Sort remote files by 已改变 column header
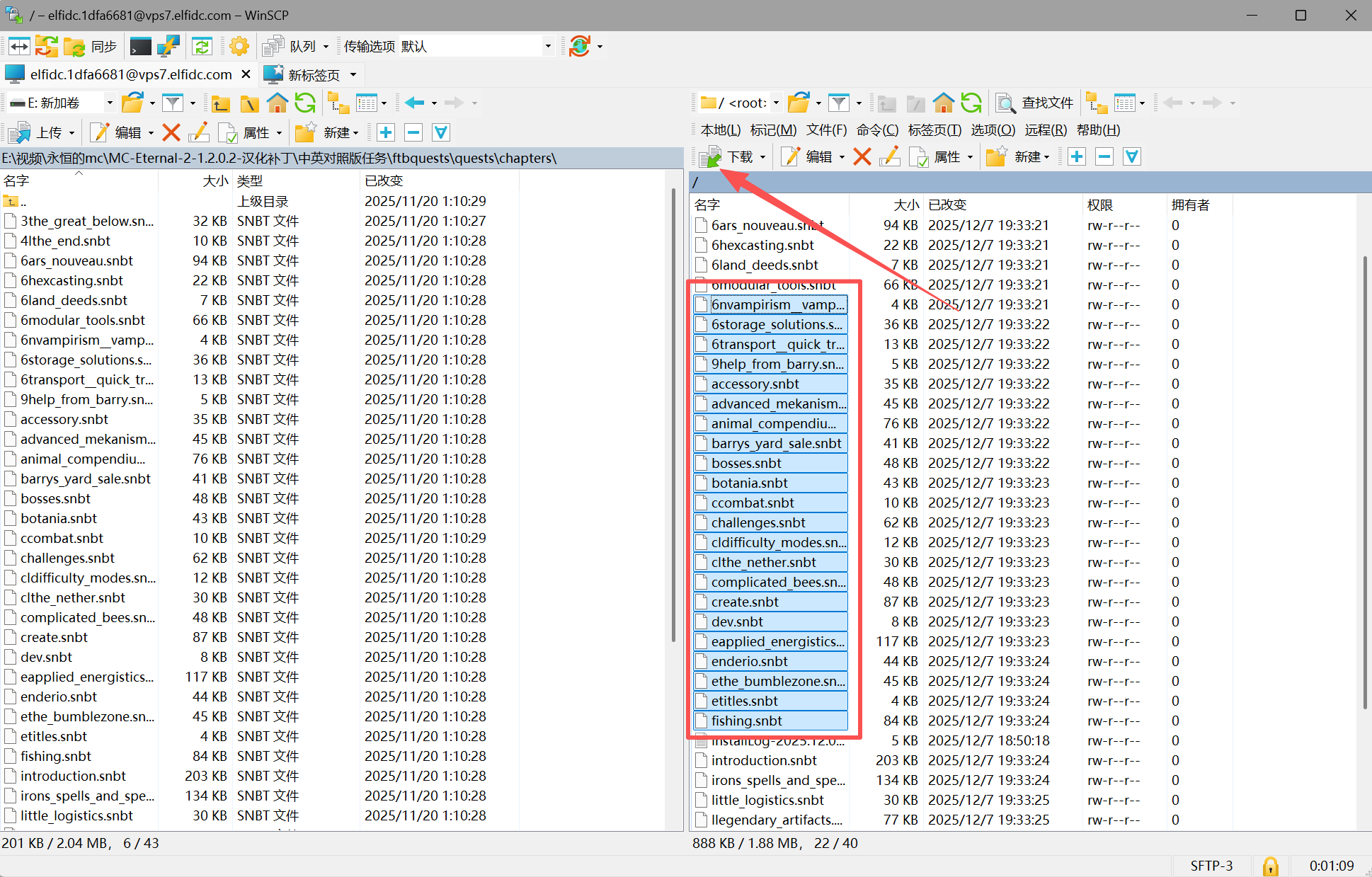This screenshot has height=877, width=1372. pos(947,205)
